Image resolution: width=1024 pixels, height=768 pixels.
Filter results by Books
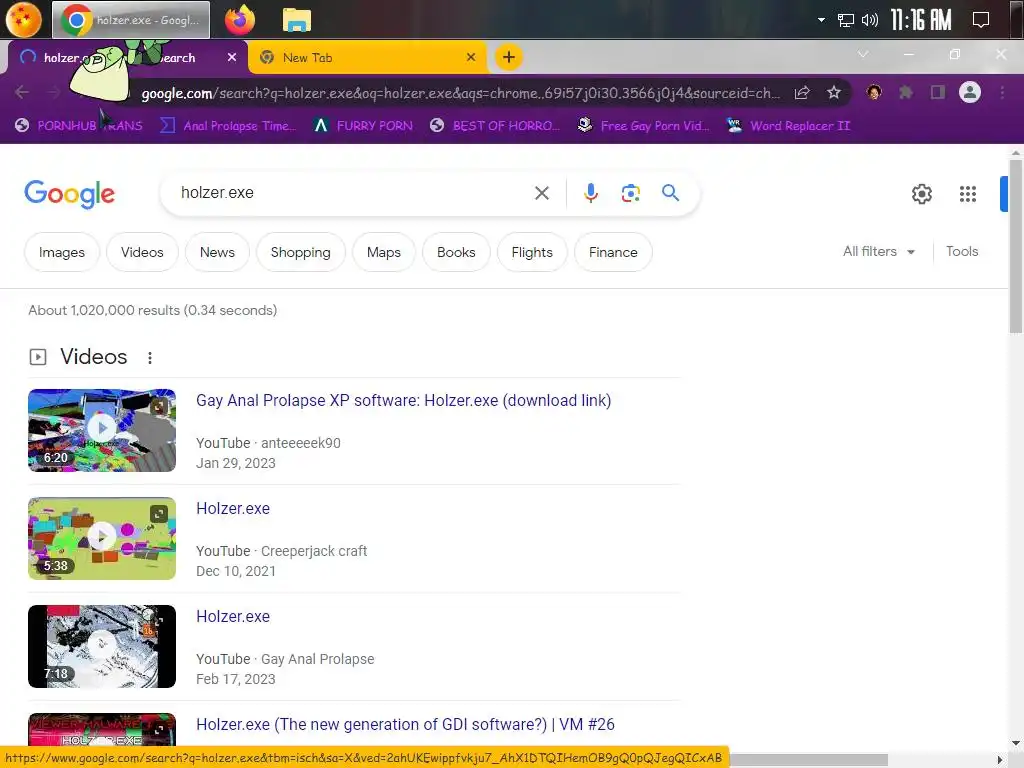pos(456,252)
